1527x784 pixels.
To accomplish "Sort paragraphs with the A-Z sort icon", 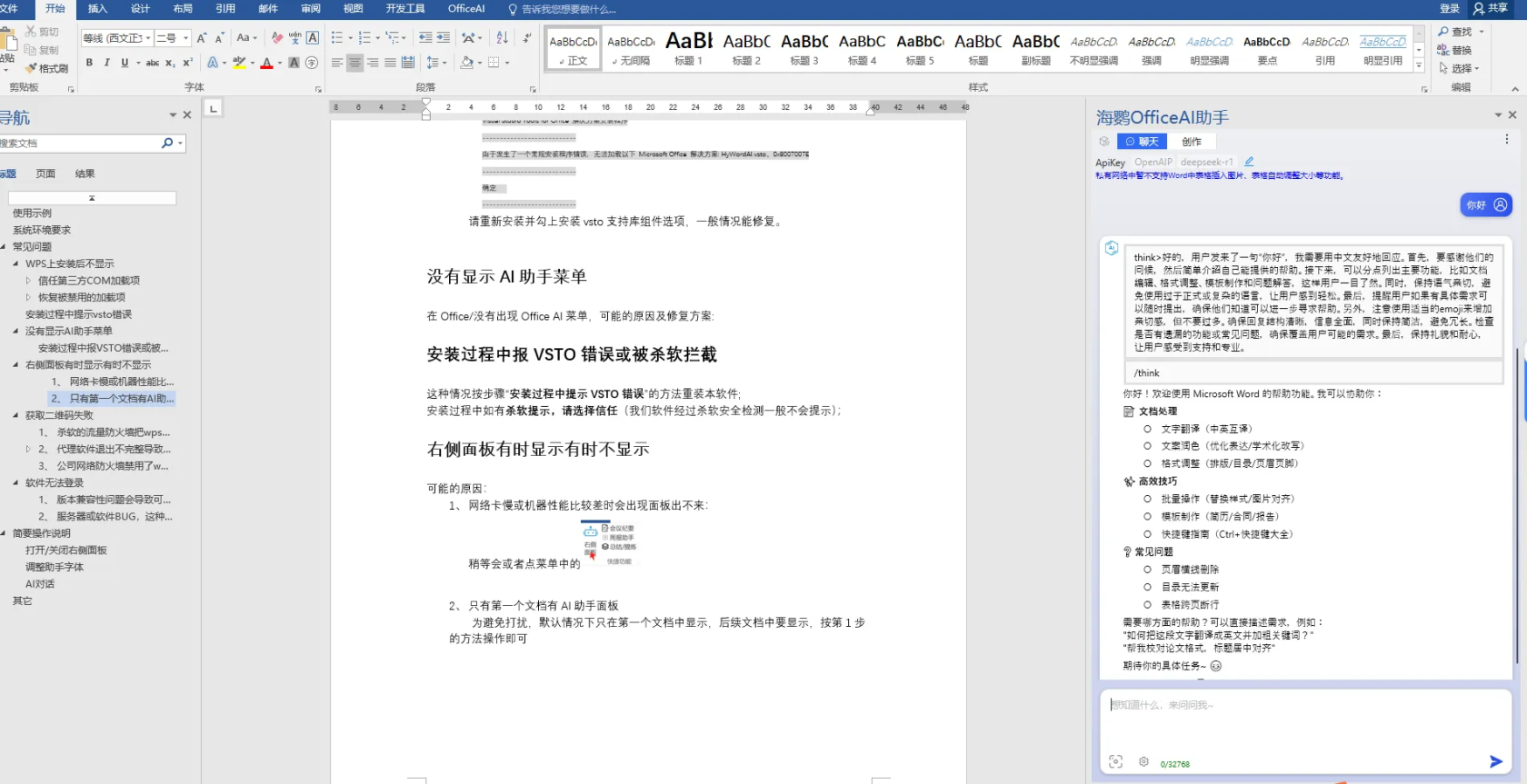I will click(x=502, y=38).
